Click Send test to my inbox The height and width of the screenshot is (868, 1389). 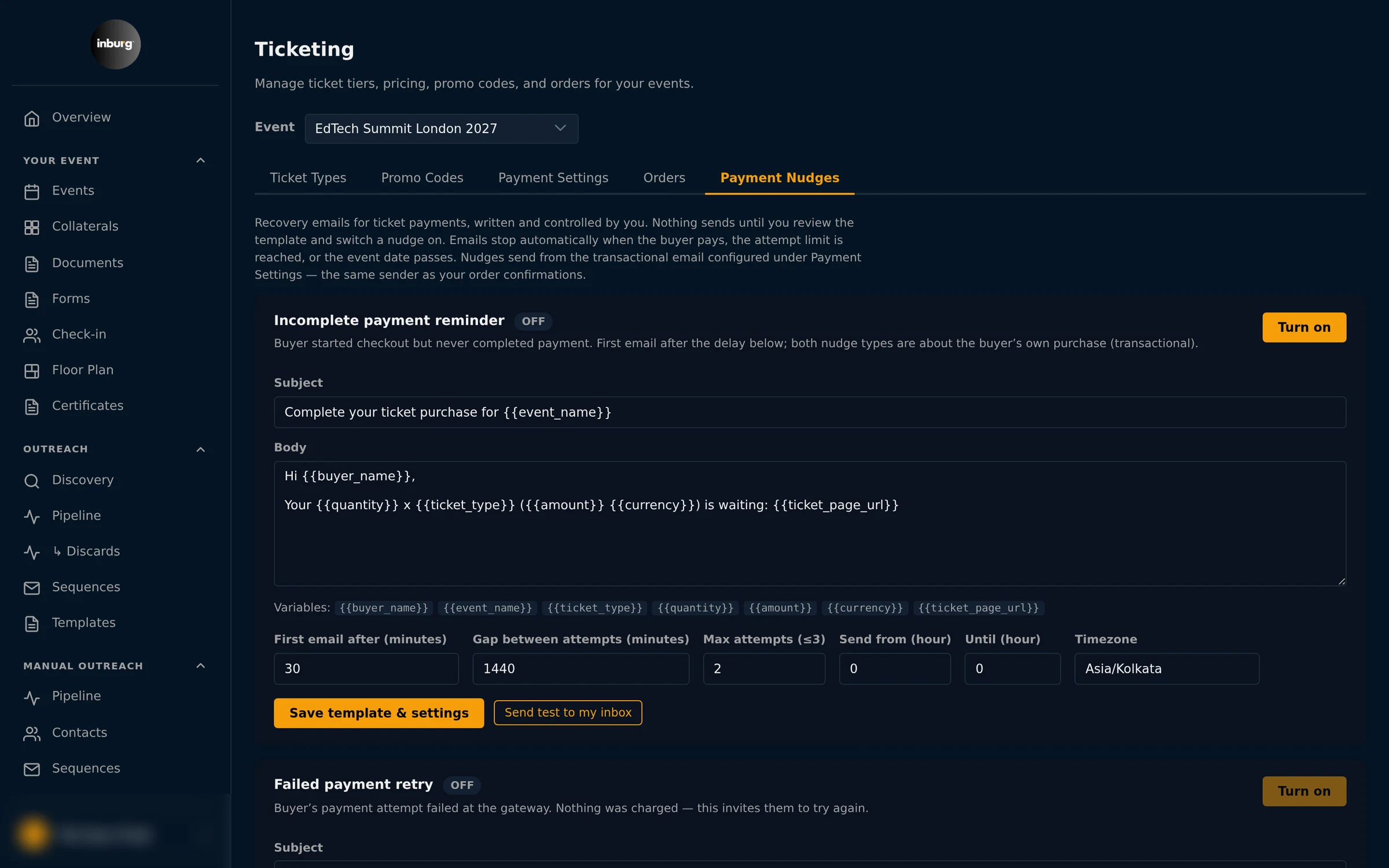coord(567,712)
